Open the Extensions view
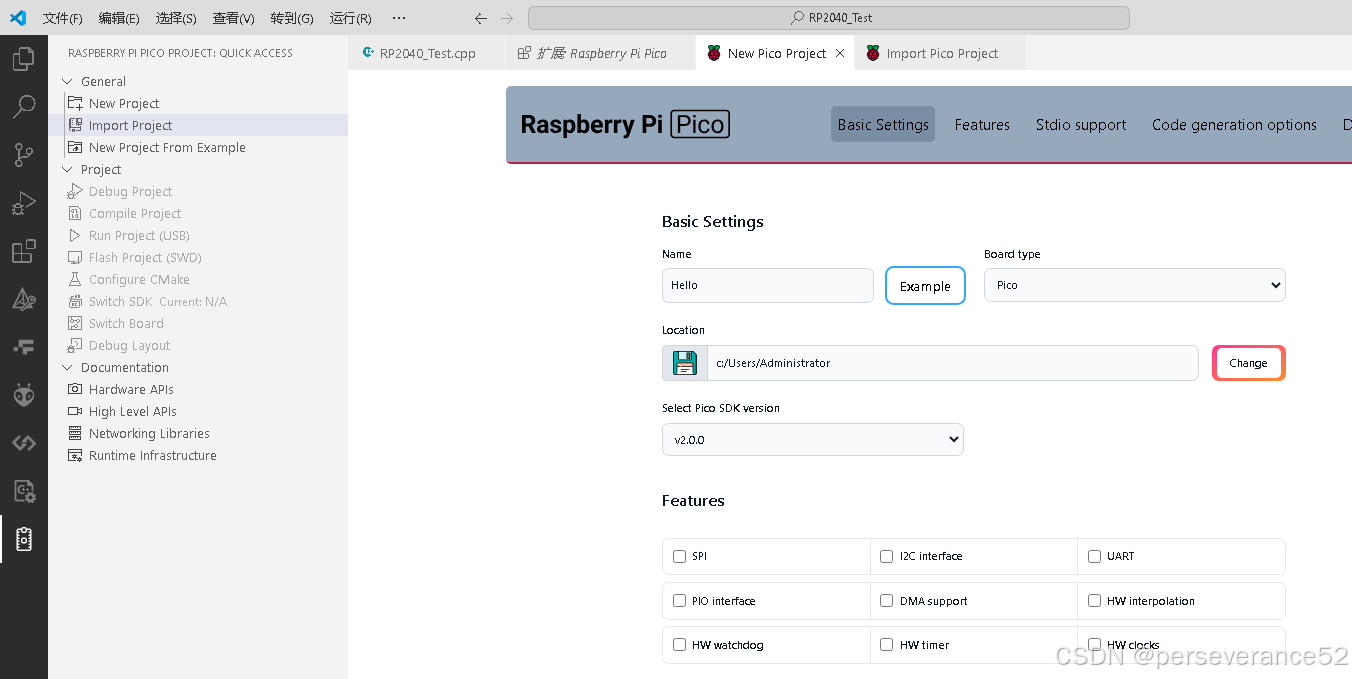The width and height of the screenshot is (1352, 679). pyautogui.click(x=24, y=251)
